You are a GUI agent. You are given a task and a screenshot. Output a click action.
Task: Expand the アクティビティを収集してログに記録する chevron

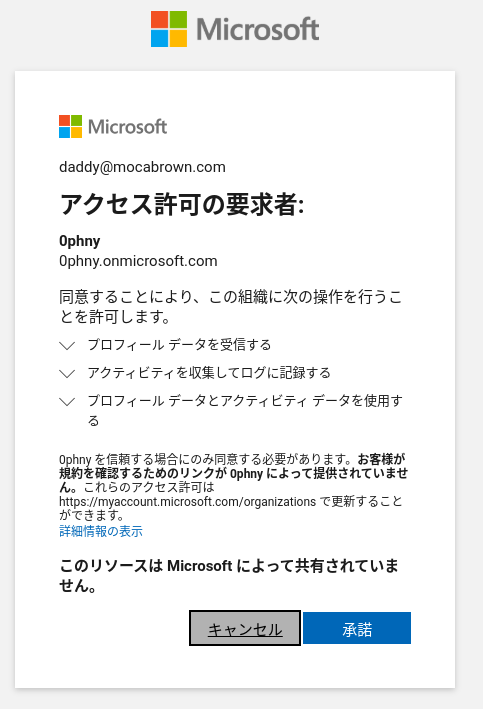tap(67, 373)
